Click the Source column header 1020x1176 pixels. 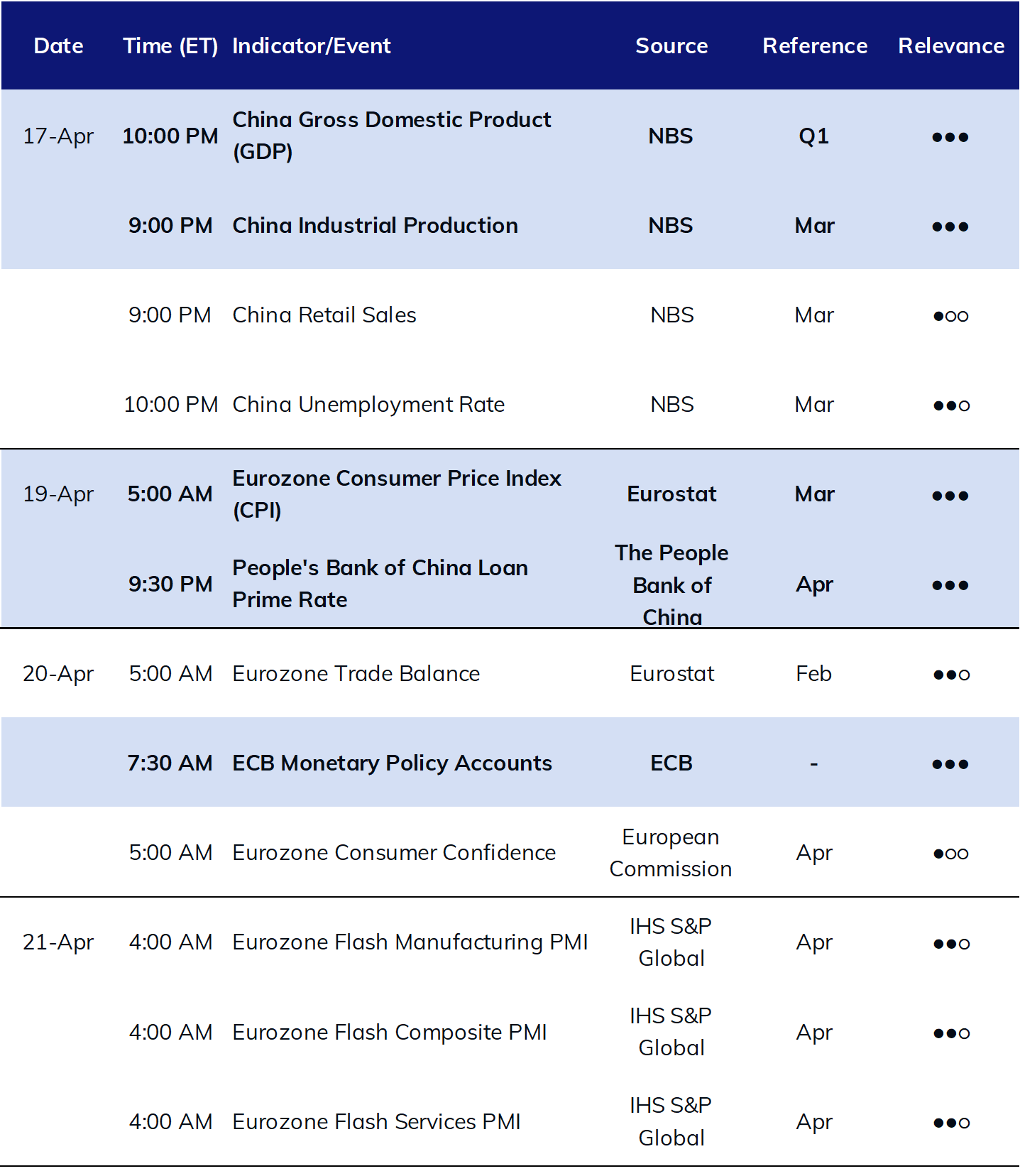[671, 46]
